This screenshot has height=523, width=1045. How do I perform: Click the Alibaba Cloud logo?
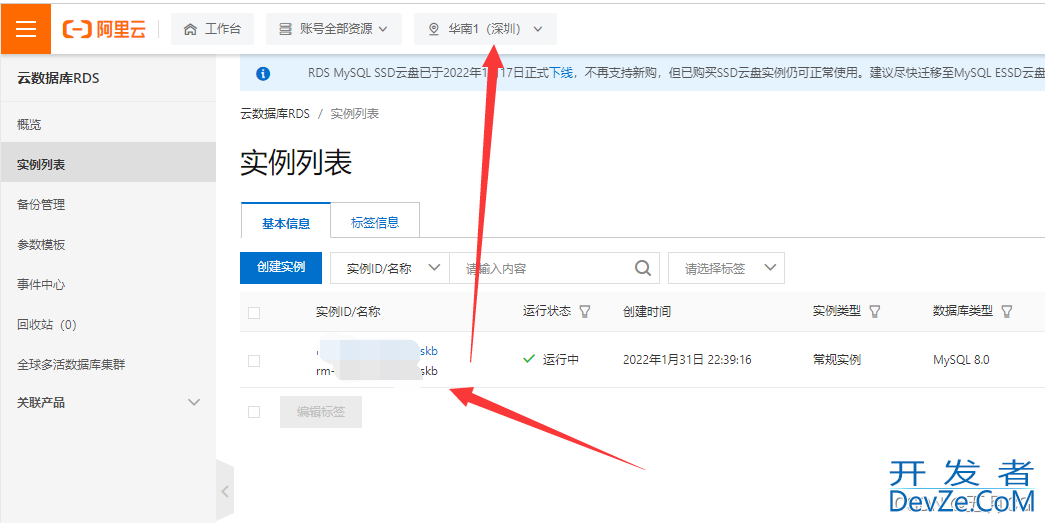104,29
